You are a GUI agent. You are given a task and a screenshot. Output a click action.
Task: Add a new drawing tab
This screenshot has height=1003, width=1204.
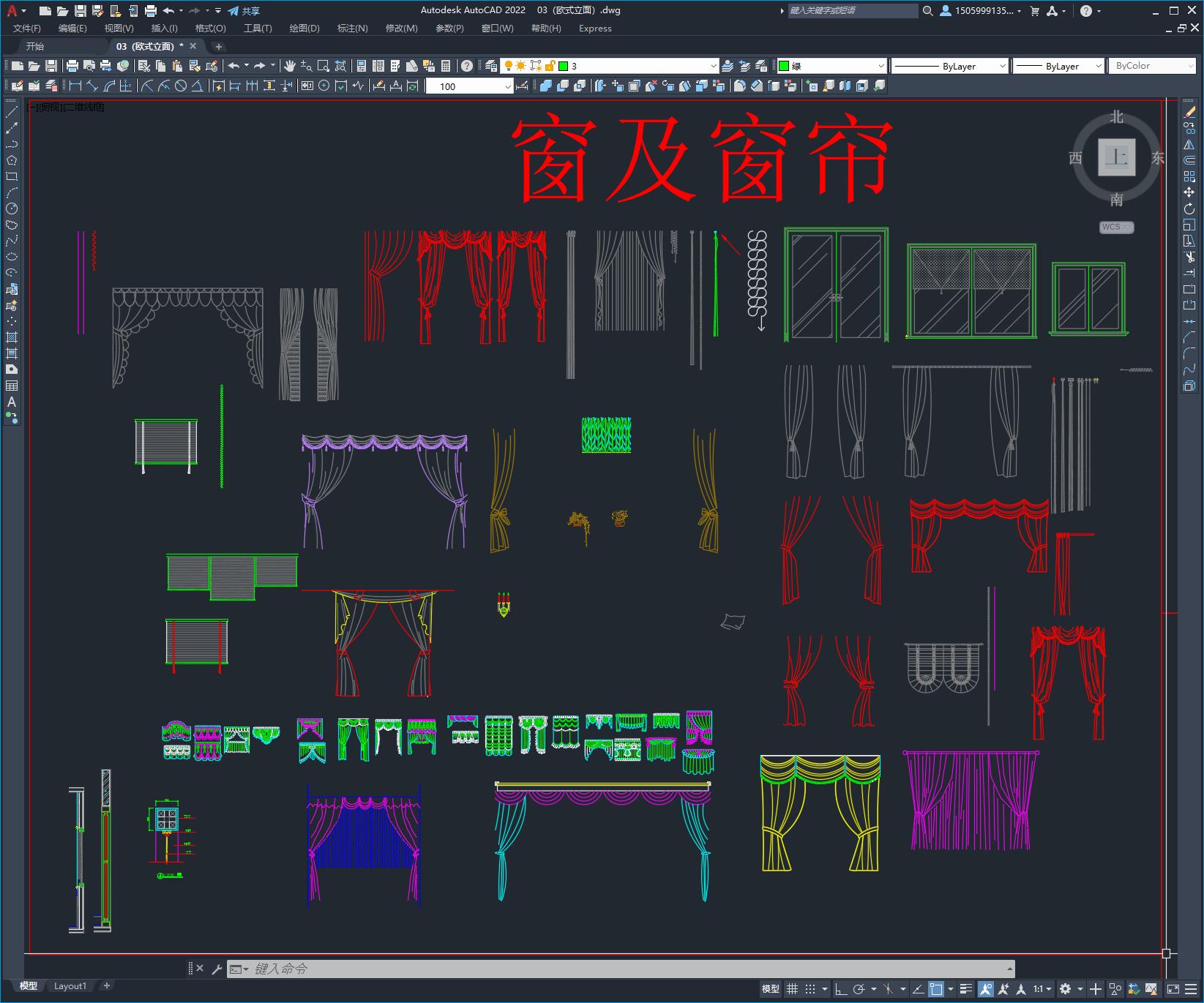[x=218, y=46]
